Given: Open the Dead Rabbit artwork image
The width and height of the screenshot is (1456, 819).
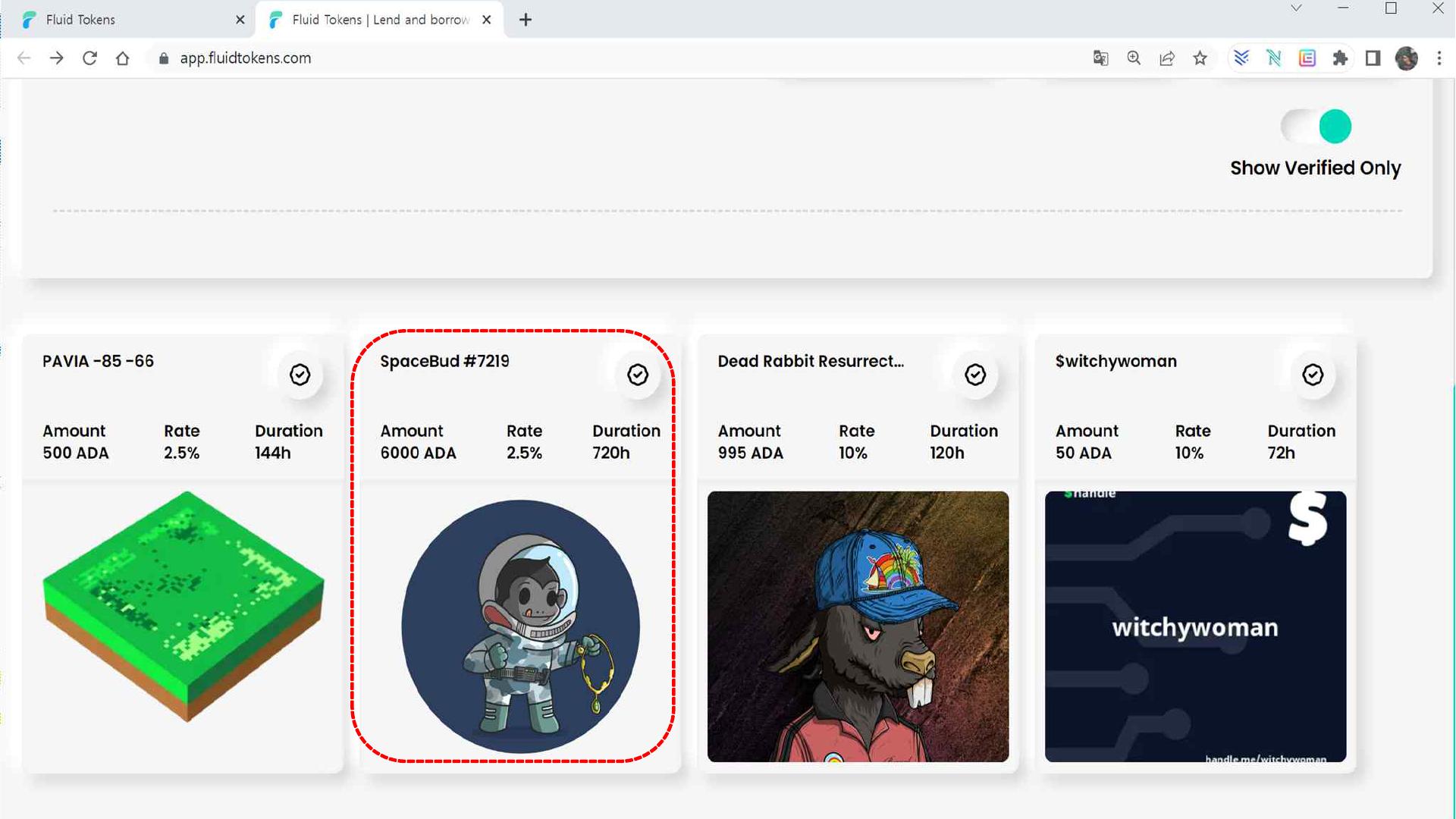Looking at the screenshot, I should 858,626.
